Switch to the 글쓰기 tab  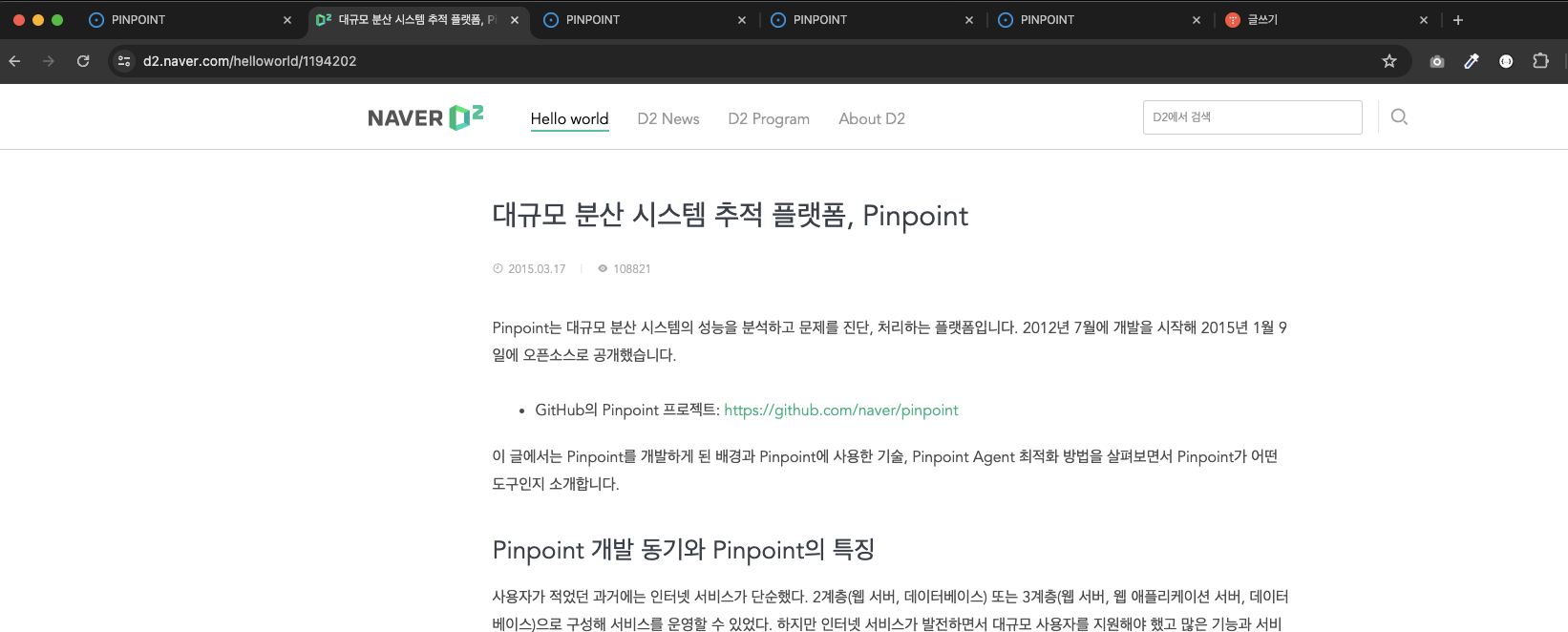pos(1327,20)
